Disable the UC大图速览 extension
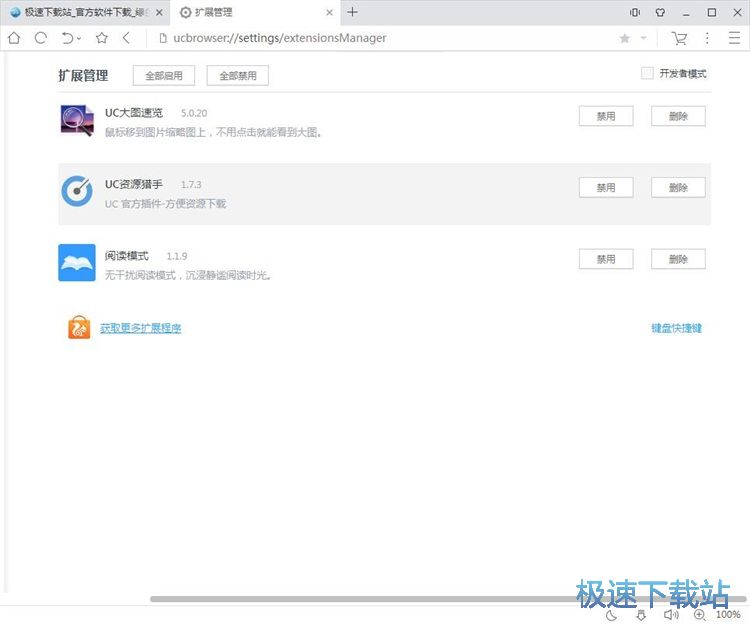Viewport: 750px width, 624px height. pyautogui.click(x=606, y=116)
